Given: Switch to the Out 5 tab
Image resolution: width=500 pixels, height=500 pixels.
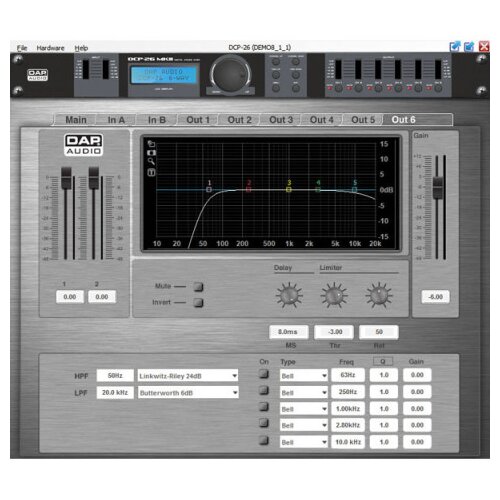Looking at the screenshot, I should pyautogui.click(x=363, y=120).
